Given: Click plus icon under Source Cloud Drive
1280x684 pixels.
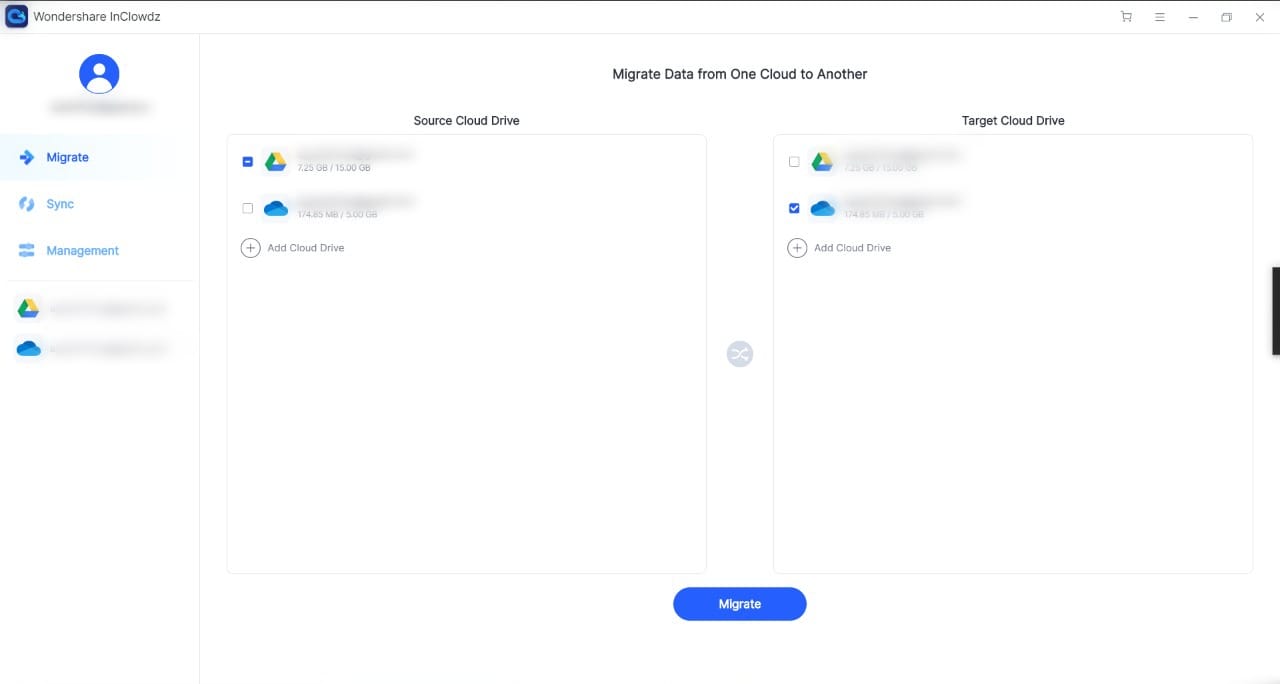Looking at the screenshot, I should click(x=251, y=248).
